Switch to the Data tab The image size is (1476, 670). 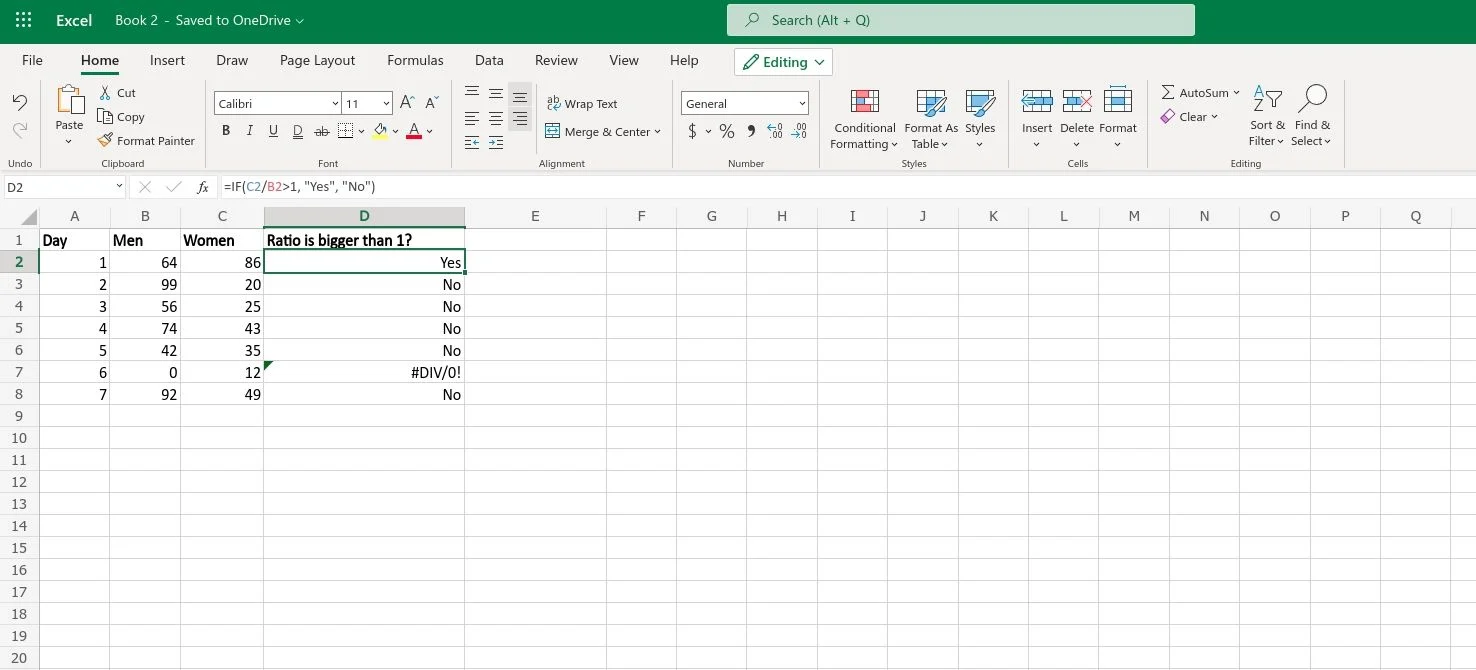point(489,60)
